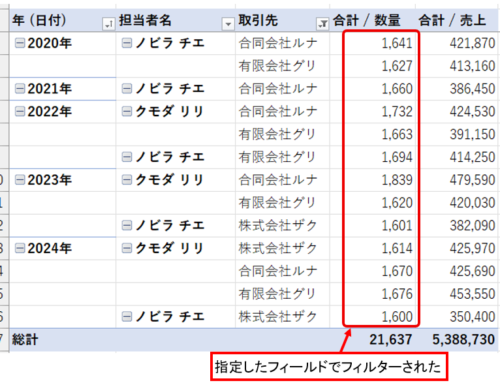Select the 合計 / 数量 column header
Viewport: 500px width, 383px height.
point(367,21)
